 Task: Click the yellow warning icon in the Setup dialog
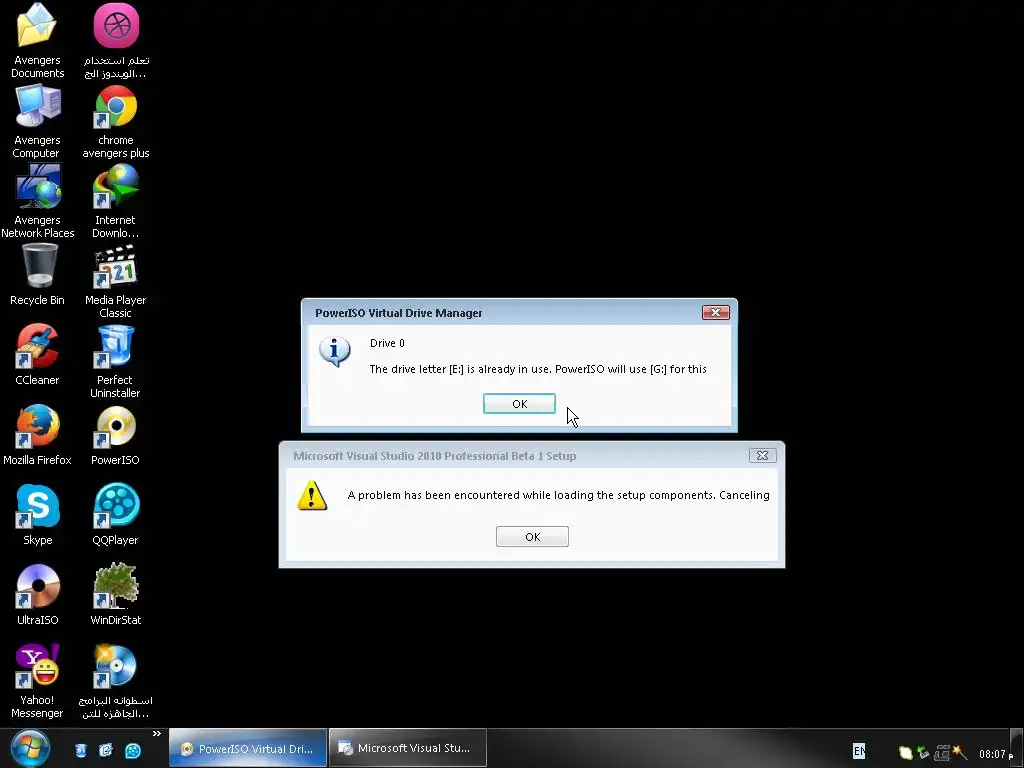(312, 496)
